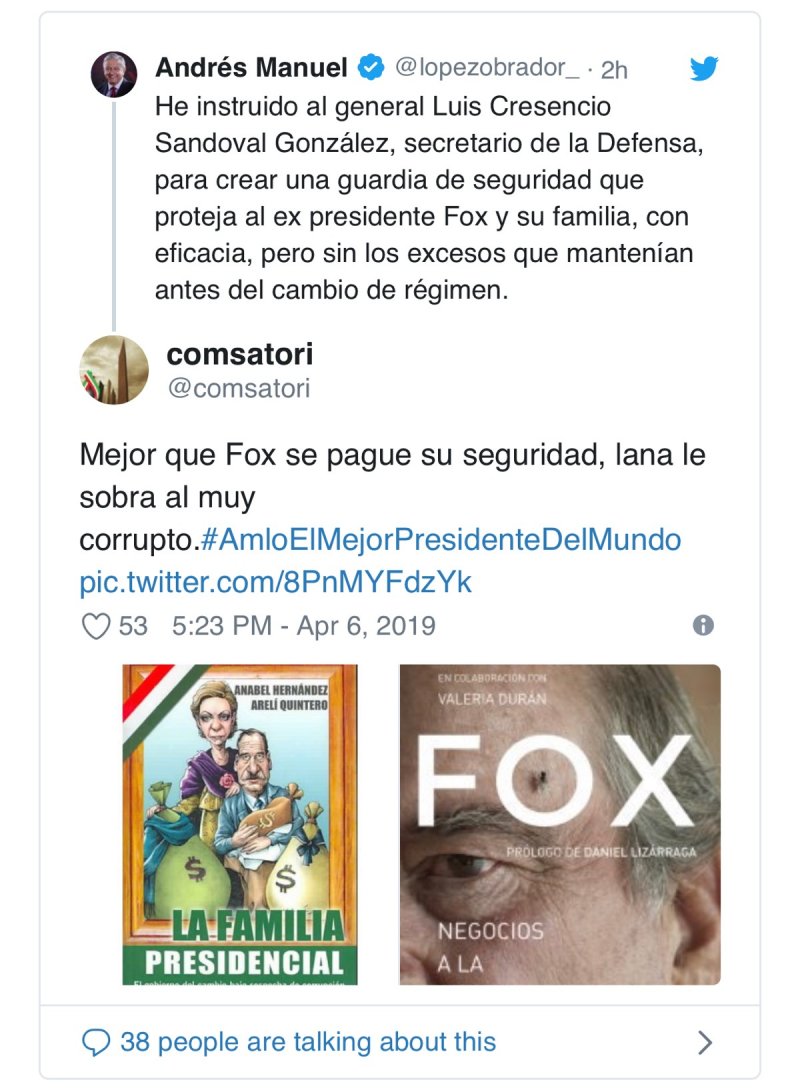Click the speech bubble reply icon

pos(95,1043)
